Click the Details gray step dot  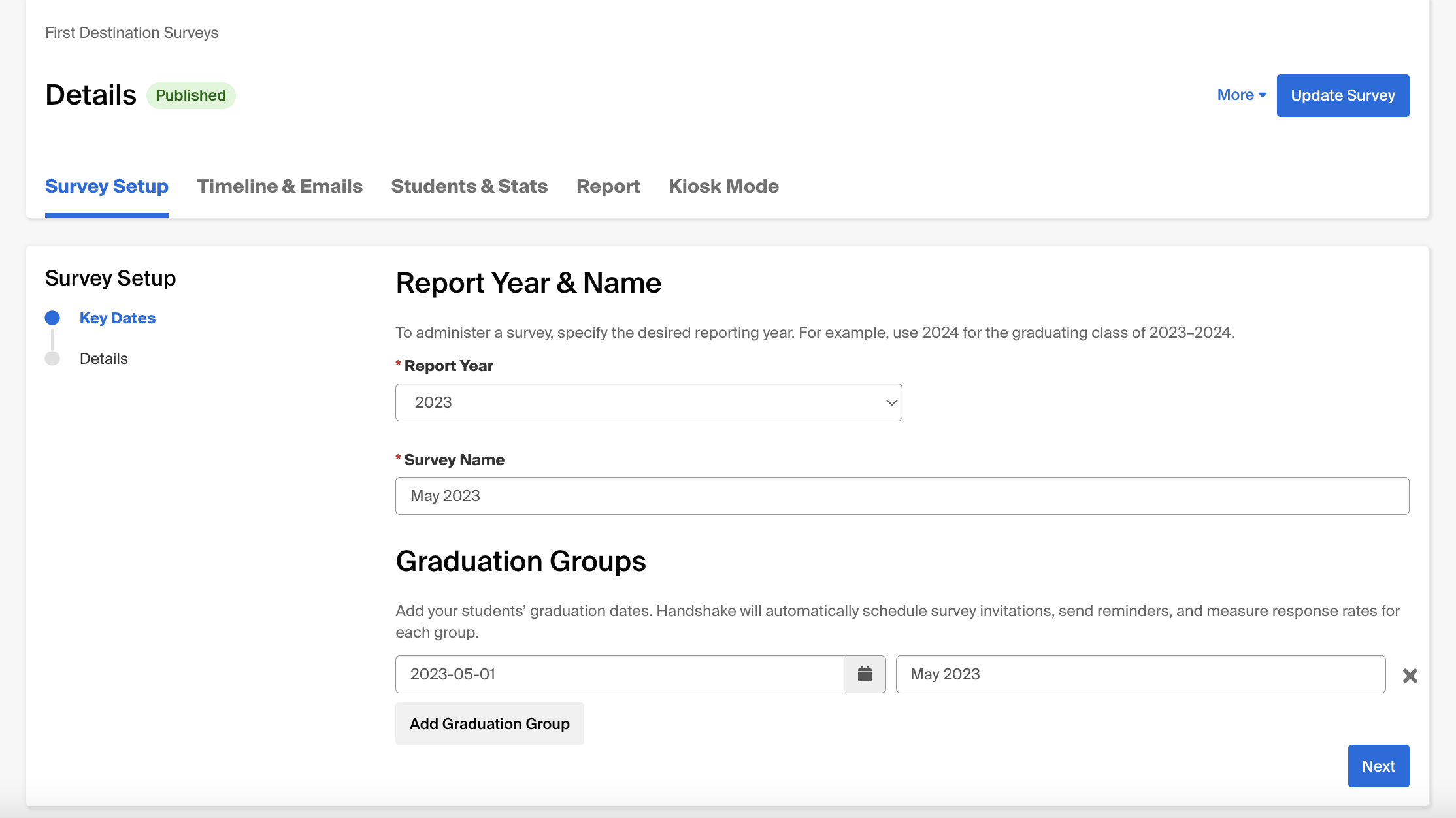(52, 359)
